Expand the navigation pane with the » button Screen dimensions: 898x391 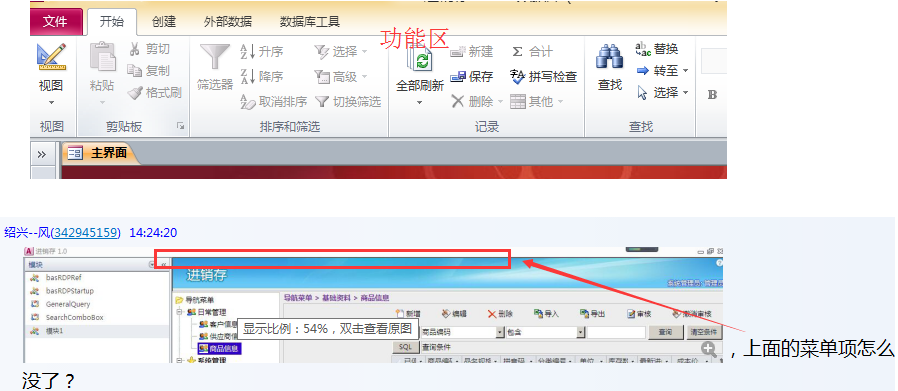tap(41, 154)
